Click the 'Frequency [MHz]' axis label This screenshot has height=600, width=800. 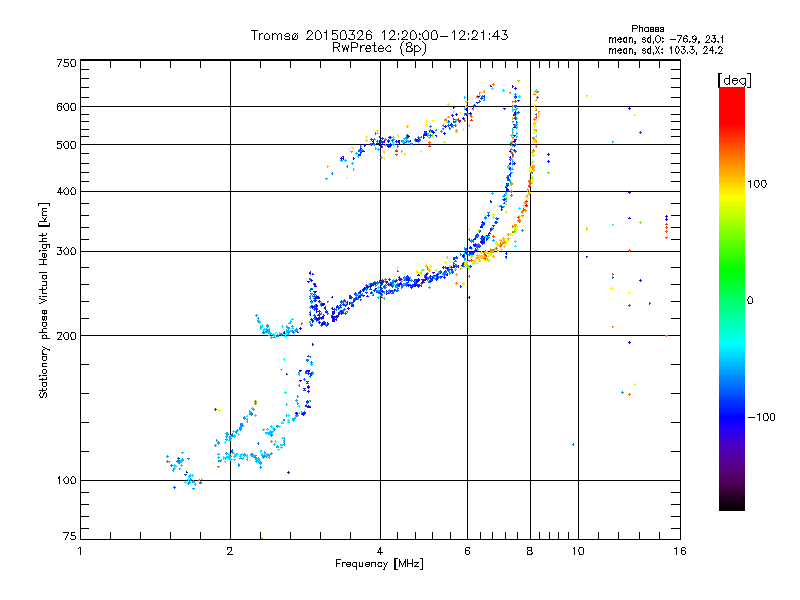379,564
